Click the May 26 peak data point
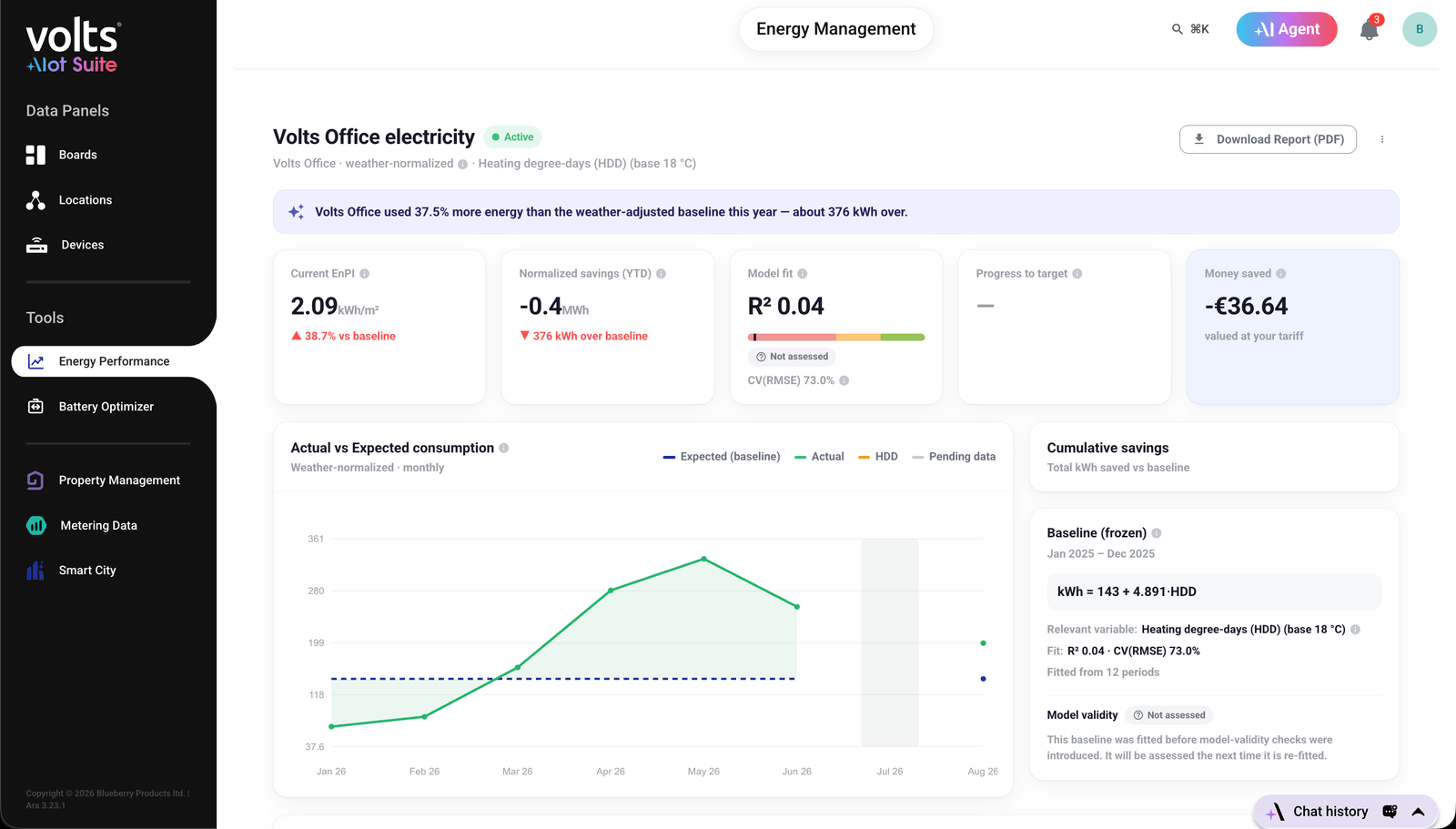 click(x=704, y=559)
